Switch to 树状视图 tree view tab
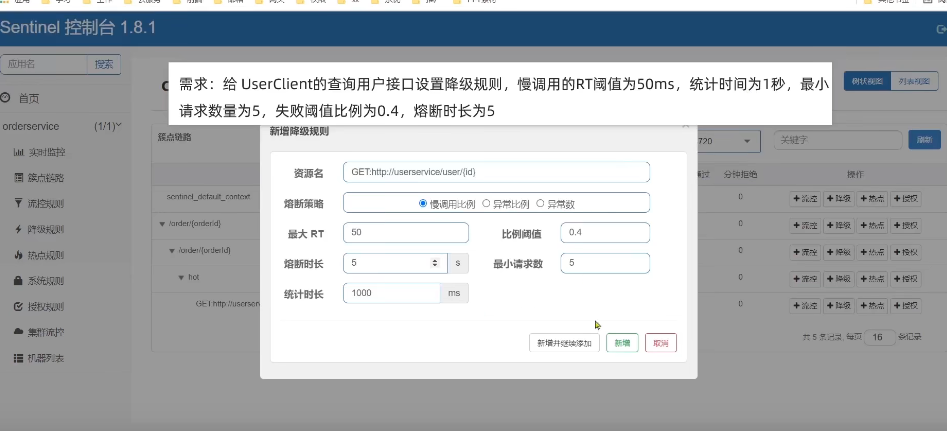 click(867, 81)
